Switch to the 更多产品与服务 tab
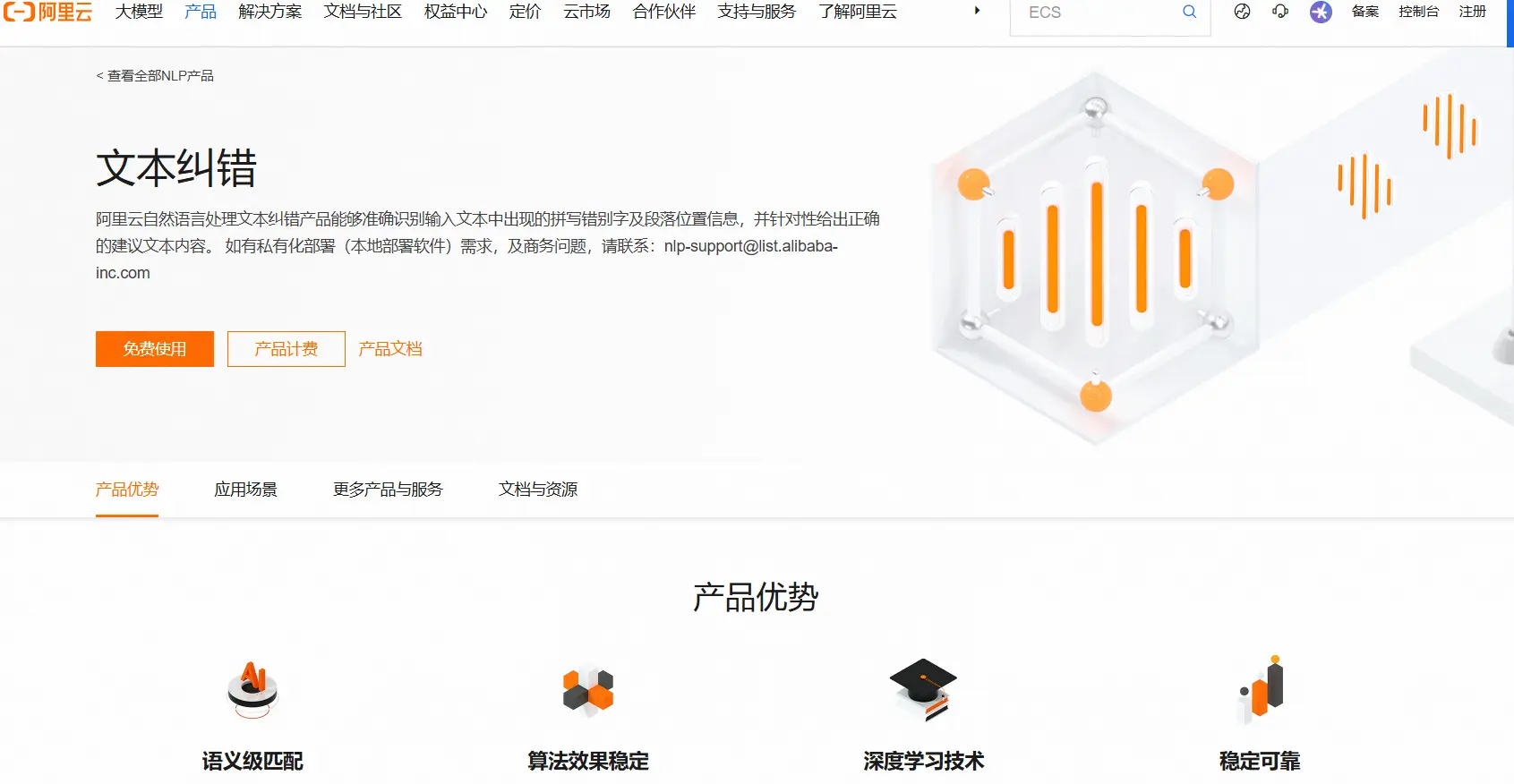The image size is (1514, 784). tap(388, 490)
